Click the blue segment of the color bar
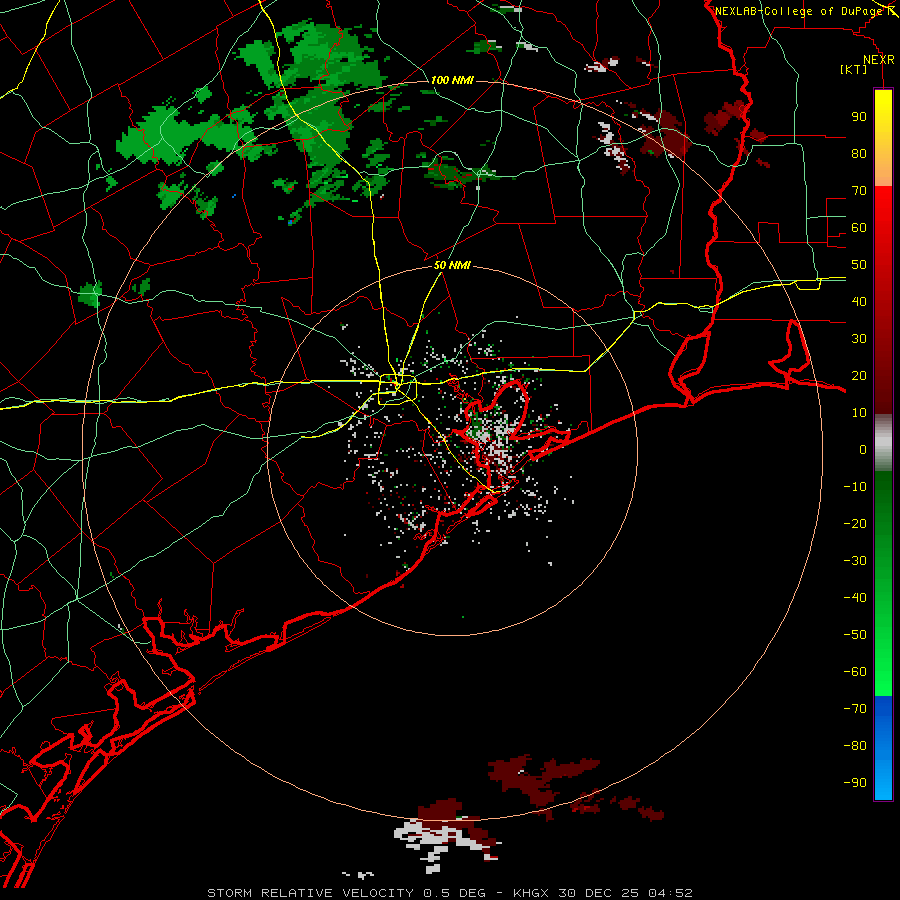The image size is (900, 900). coord(883,748)
